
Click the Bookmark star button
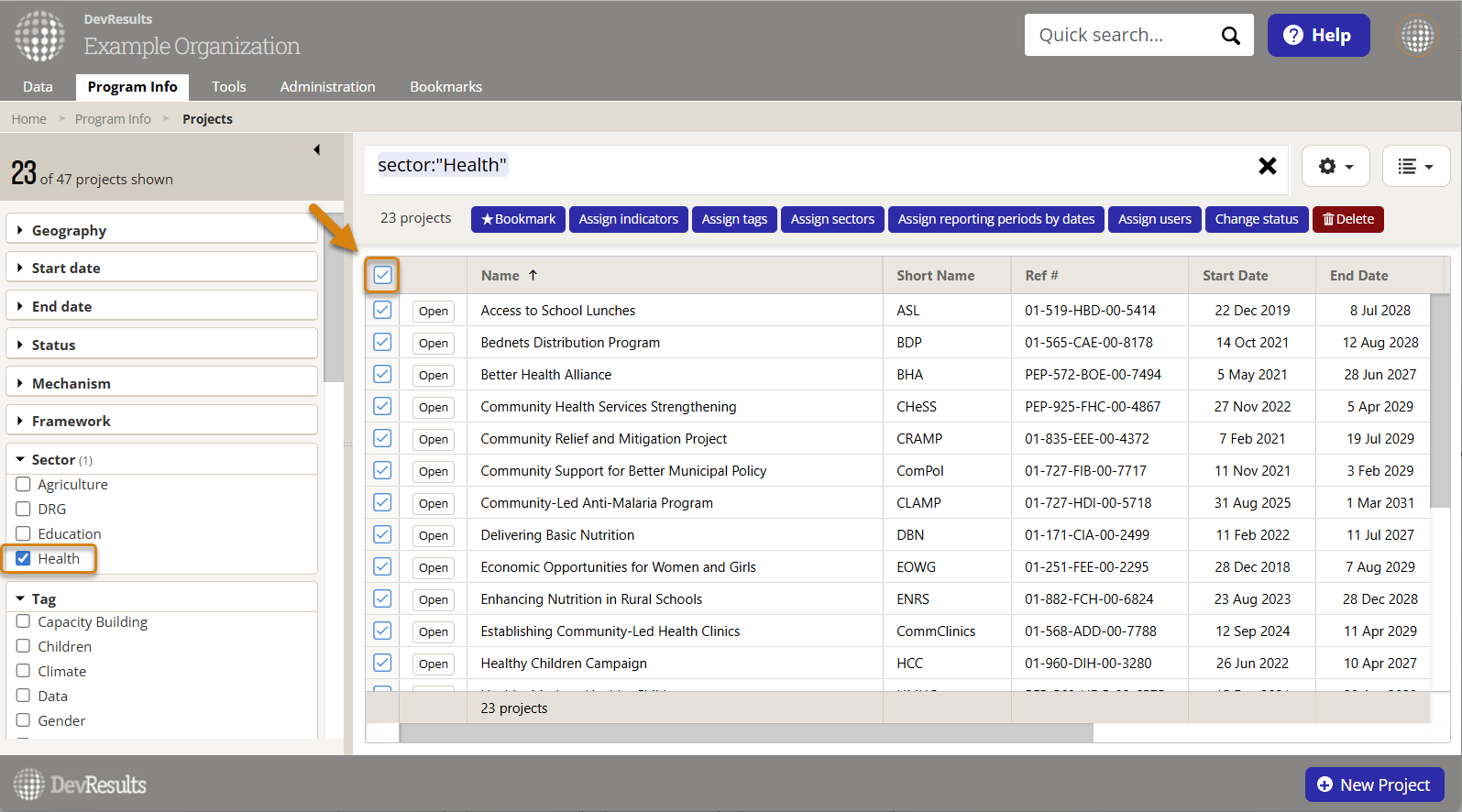518,219
